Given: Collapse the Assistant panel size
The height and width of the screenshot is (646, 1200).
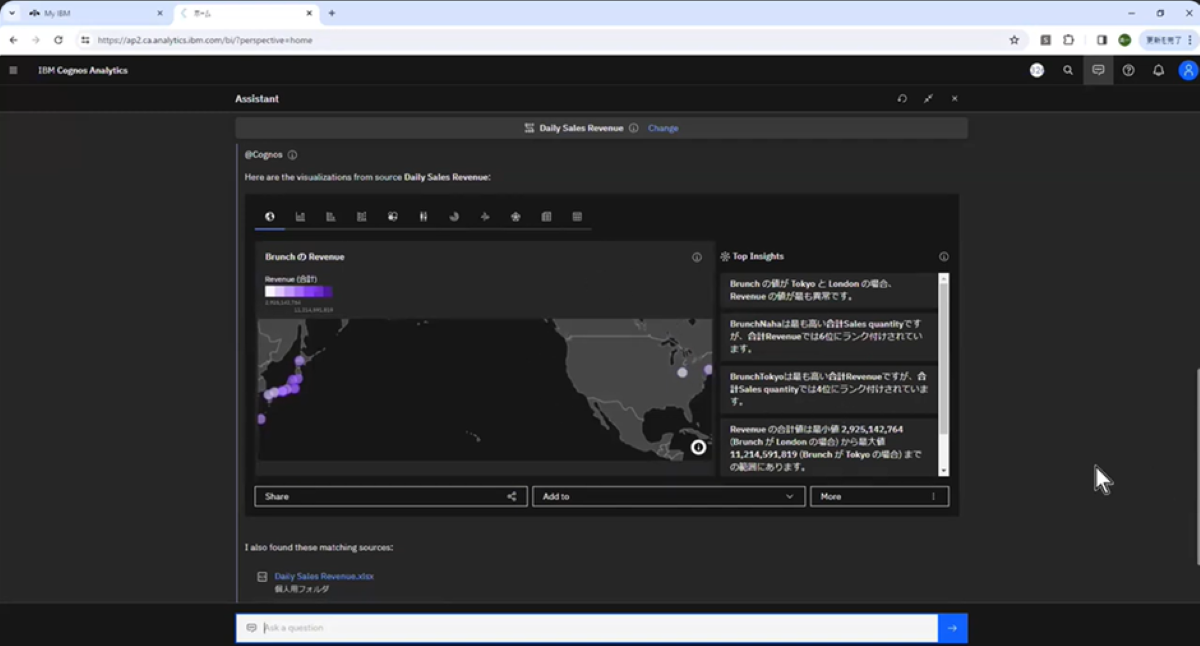Looking at the screenshot, I should [928, 99].
